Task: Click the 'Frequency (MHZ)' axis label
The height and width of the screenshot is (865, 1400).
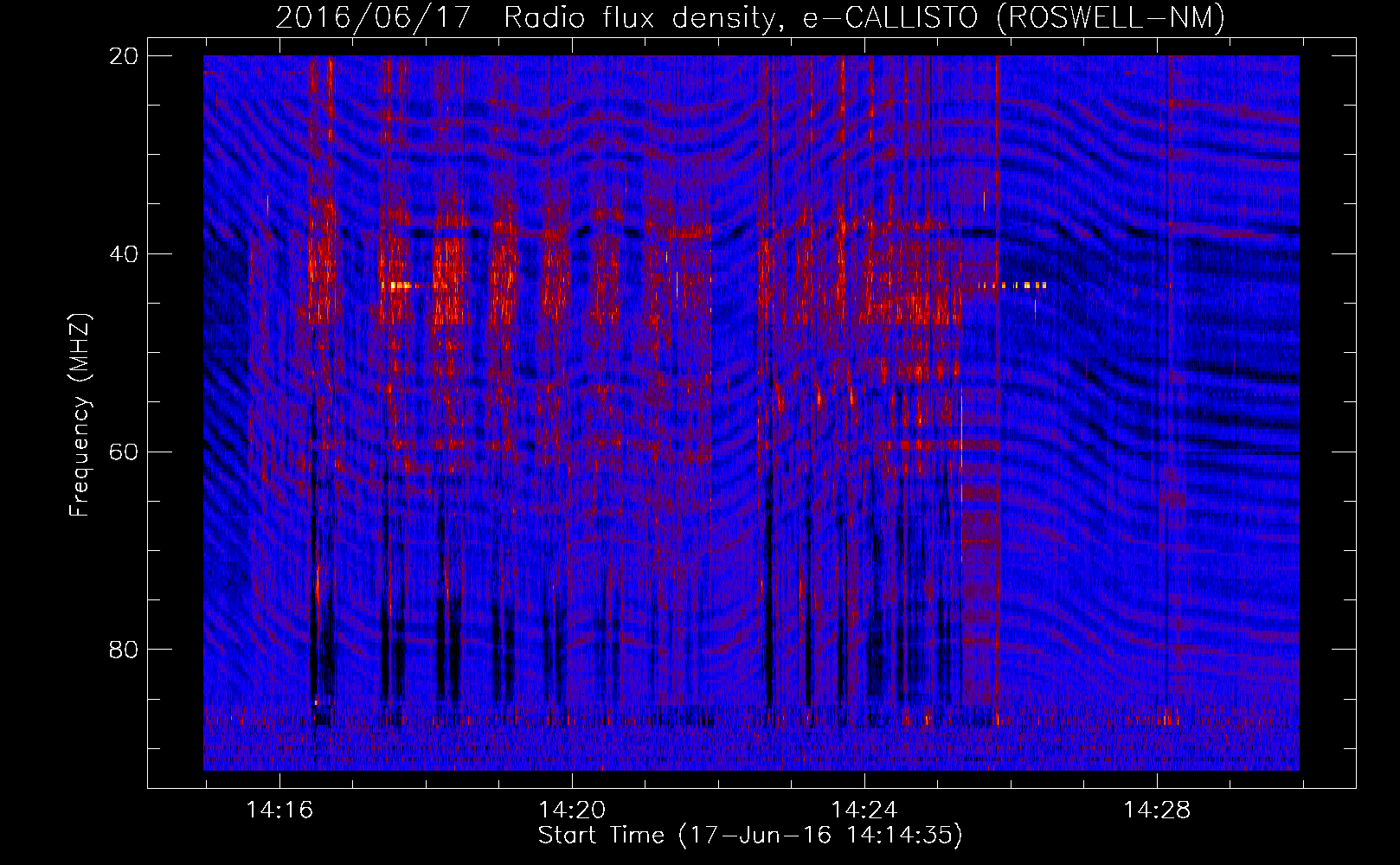Action: point(80,415)
